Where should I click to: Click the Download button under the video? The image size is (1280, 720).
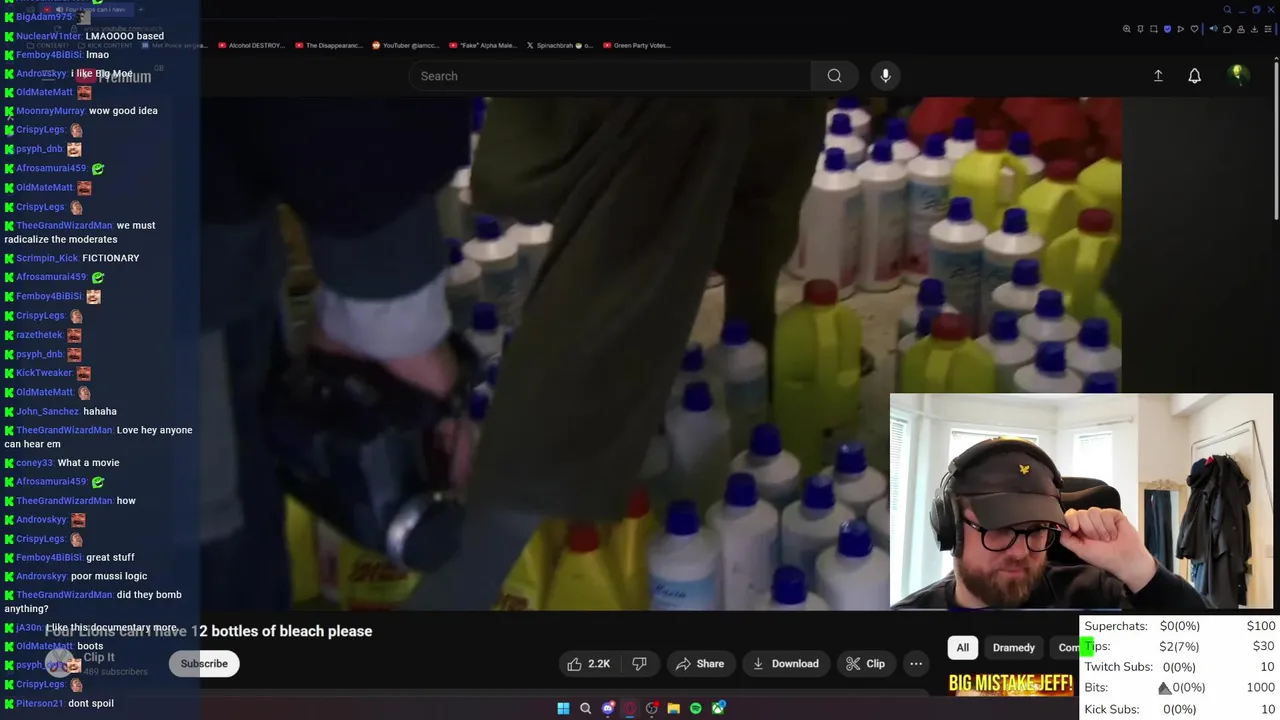tap(786, 663)
